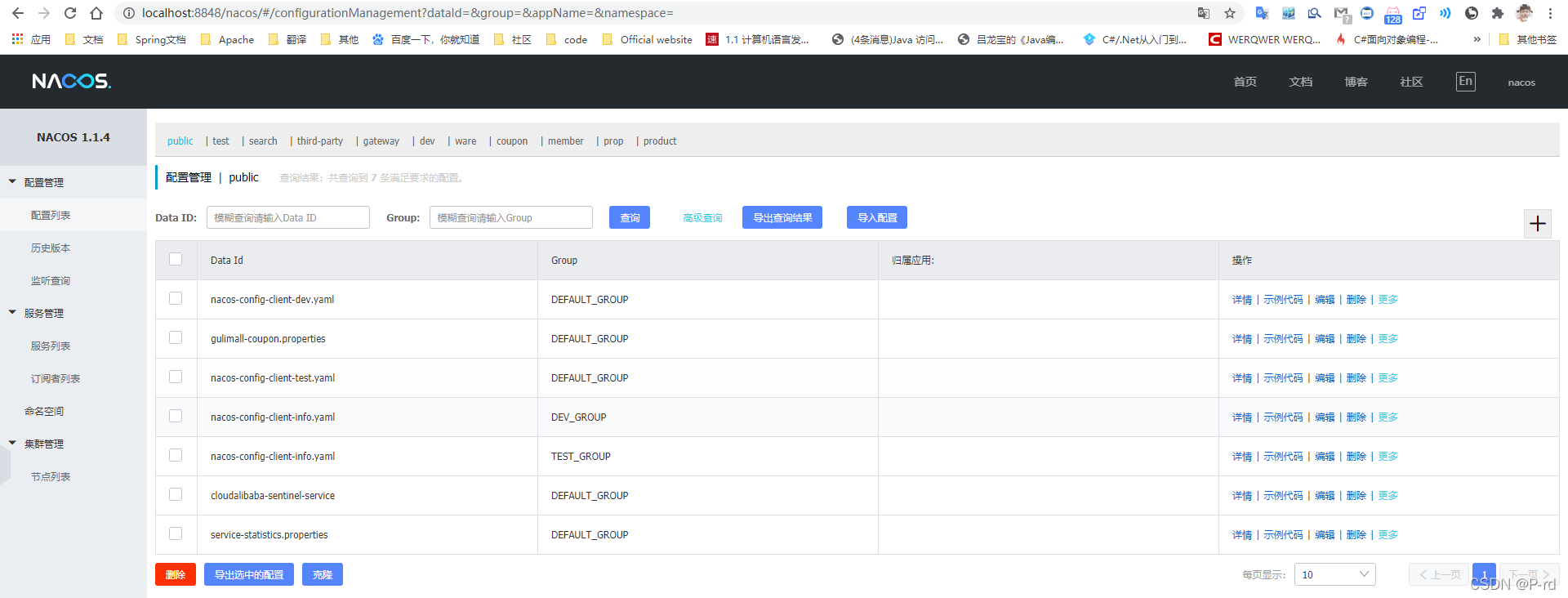Switch to the test namespace tab

point(220,141)
